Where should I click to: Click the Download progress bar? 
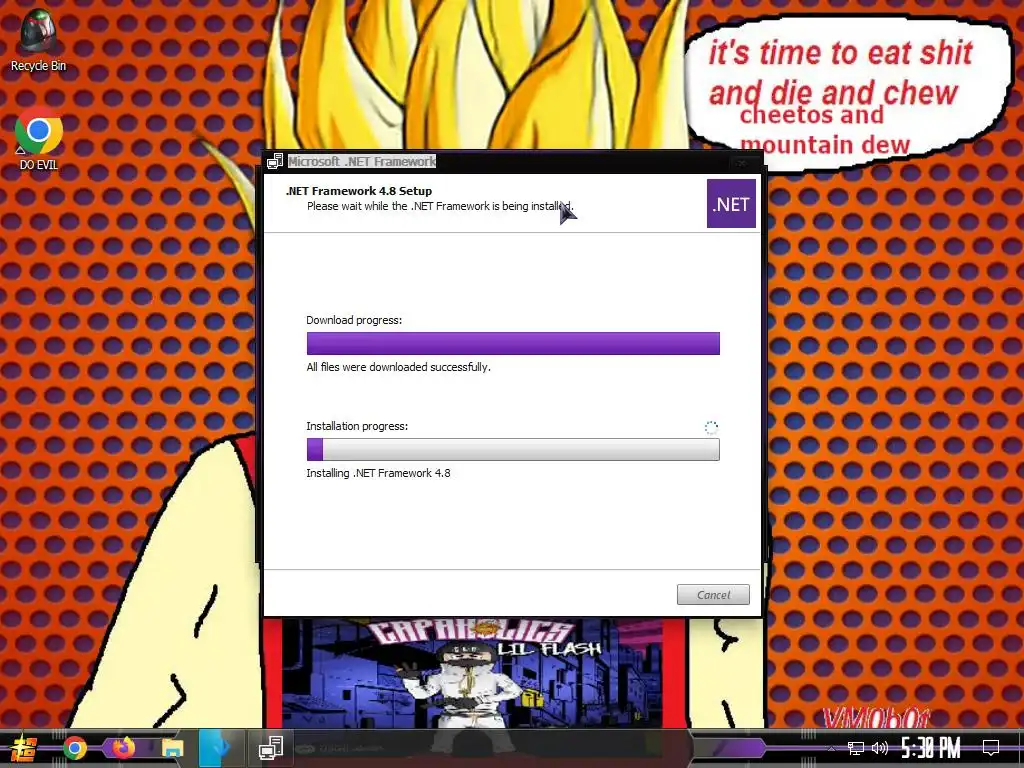pos(513,344)
